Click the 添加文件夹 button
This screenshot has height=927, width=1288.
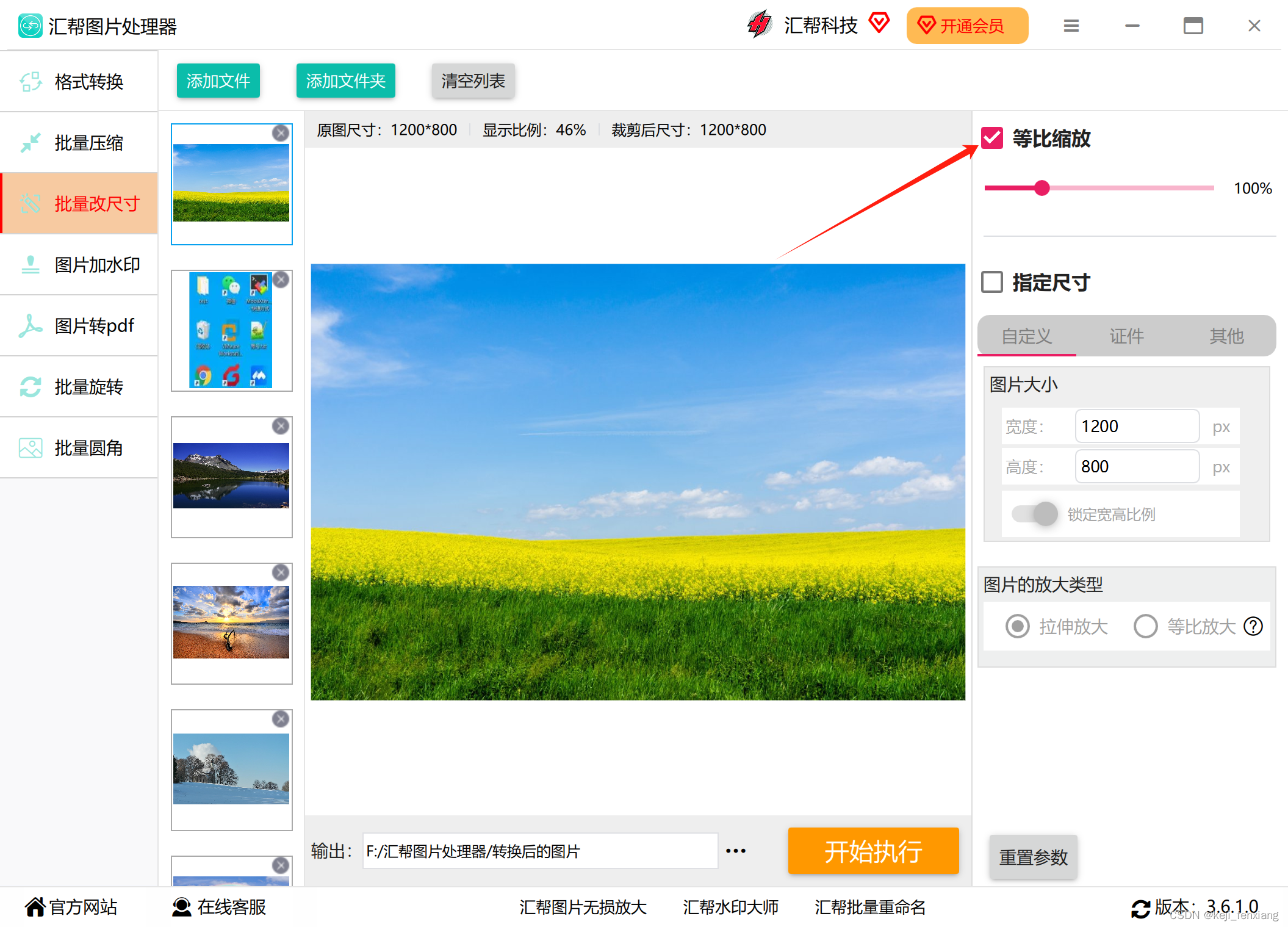[346, 81]
